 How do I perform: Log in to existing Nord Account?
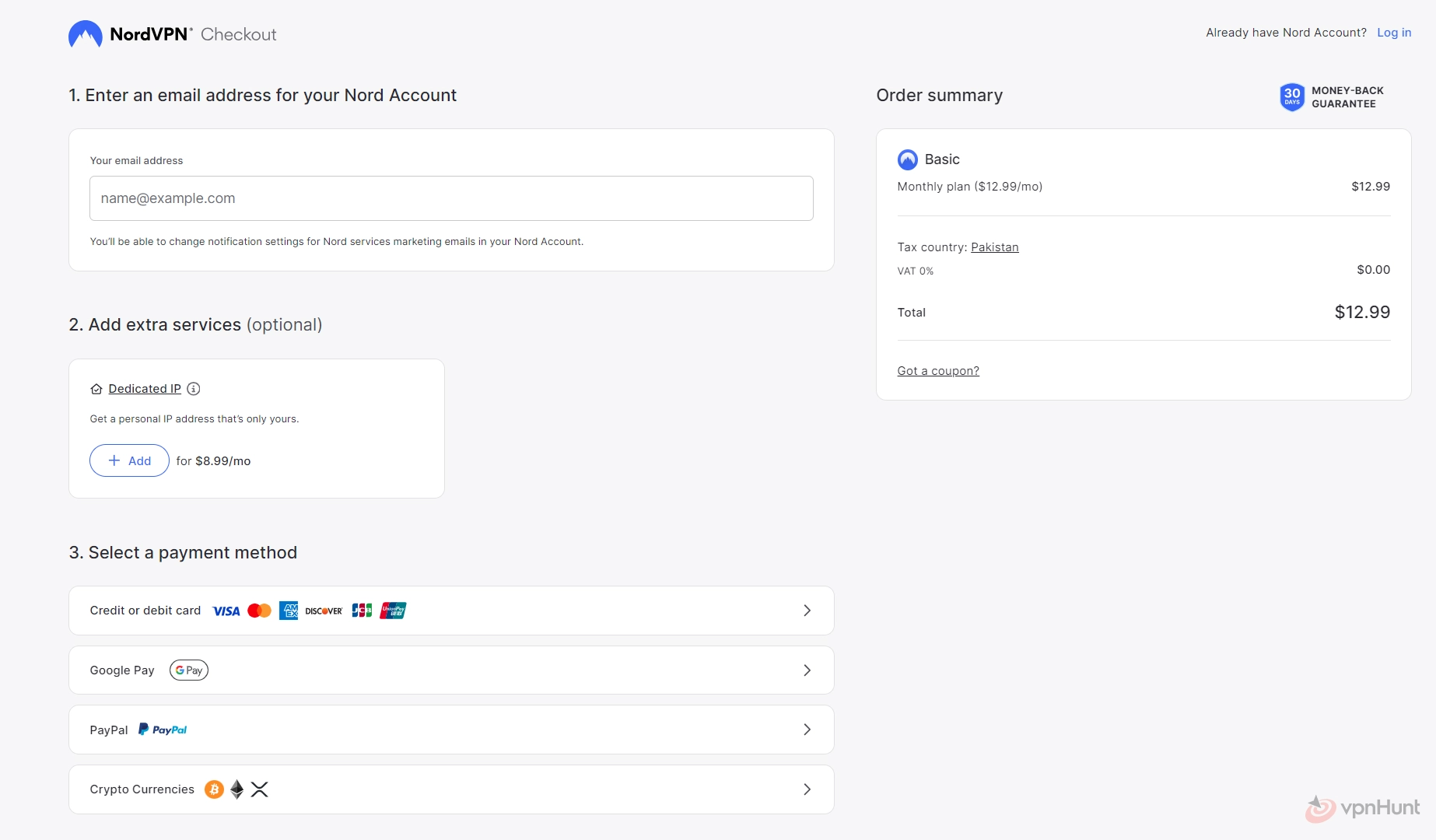click(1394, 33)
